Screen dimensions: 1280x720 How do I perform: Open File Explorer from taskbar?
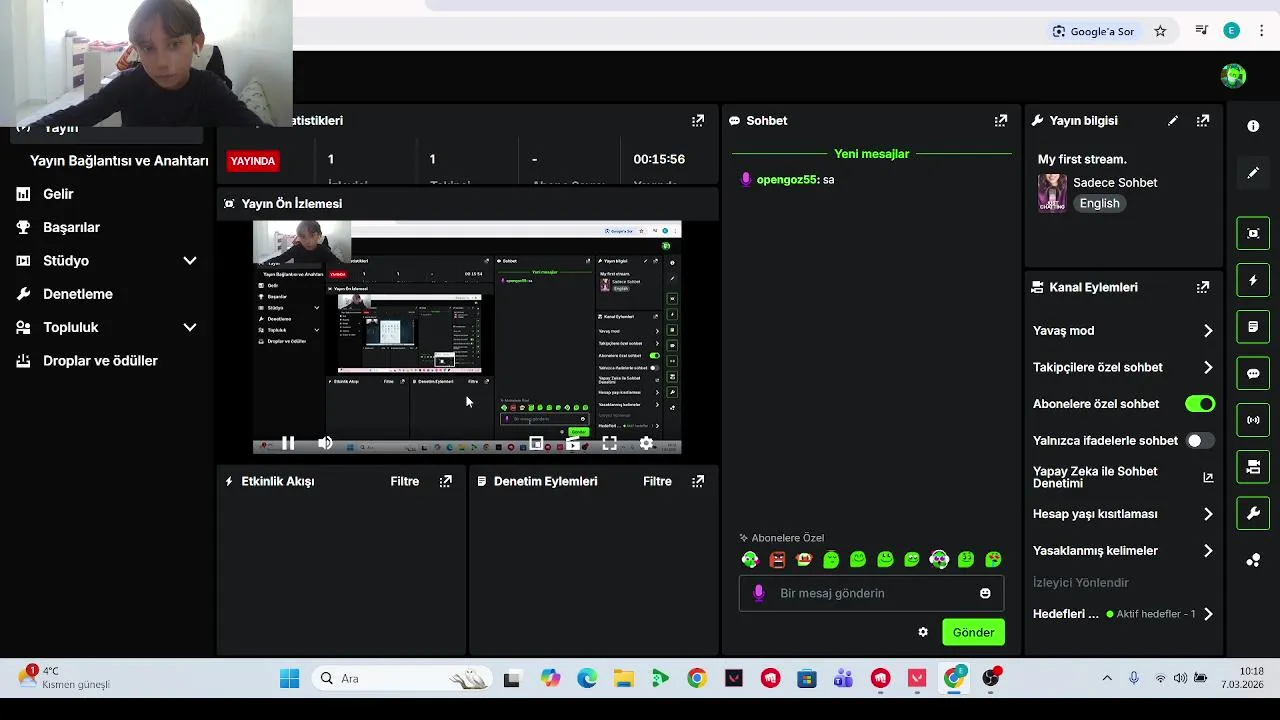point(623,679)
